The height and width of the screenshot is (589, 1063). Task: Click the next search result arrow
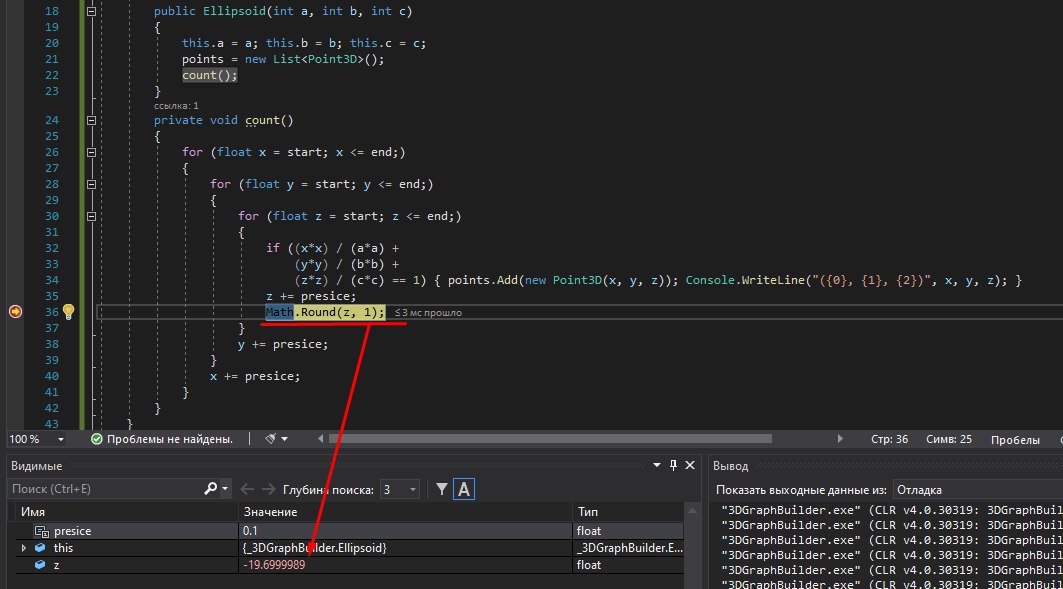pos(268,489)
